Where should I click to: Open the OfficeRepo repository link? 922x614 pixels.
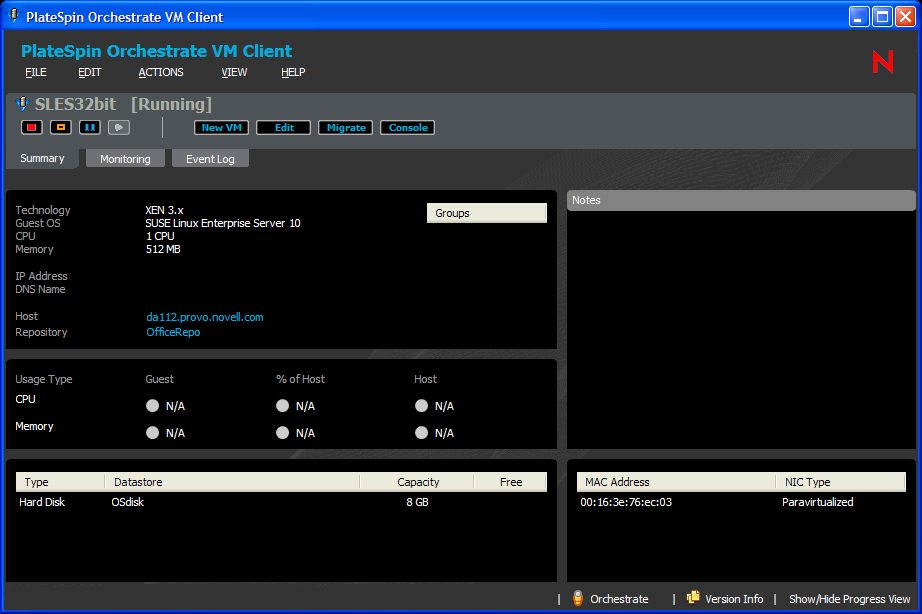173,332
